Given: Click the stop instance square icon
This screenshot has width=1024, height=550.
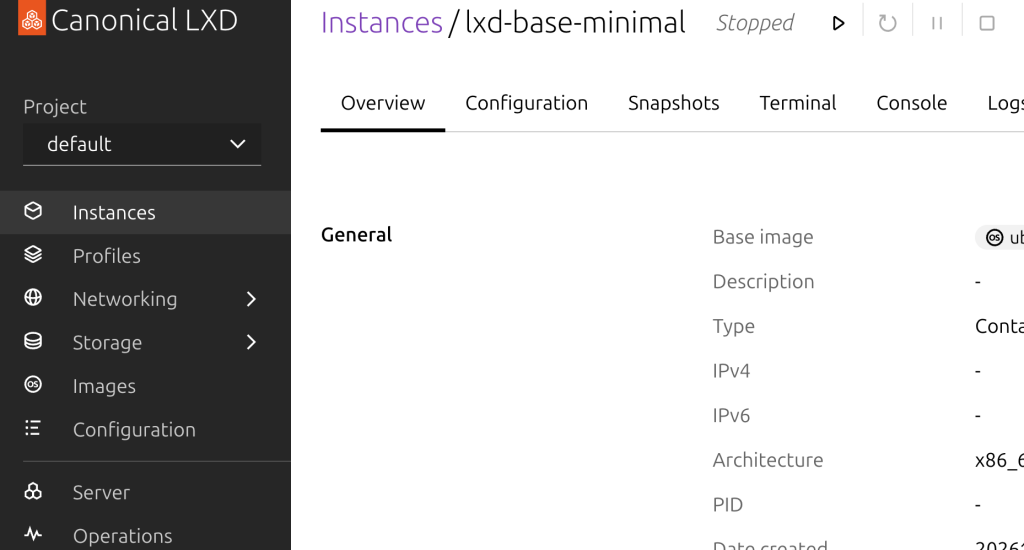Looking at the screenshot, I should [987, 23].
